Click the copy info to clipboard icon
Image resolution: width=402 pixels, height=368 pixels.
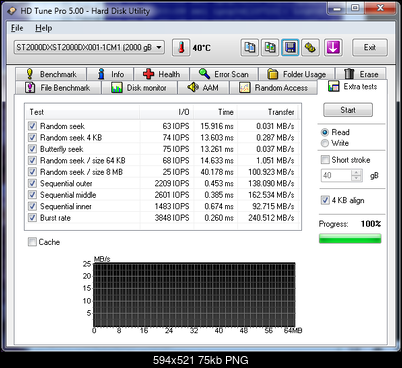pos(250,47)
